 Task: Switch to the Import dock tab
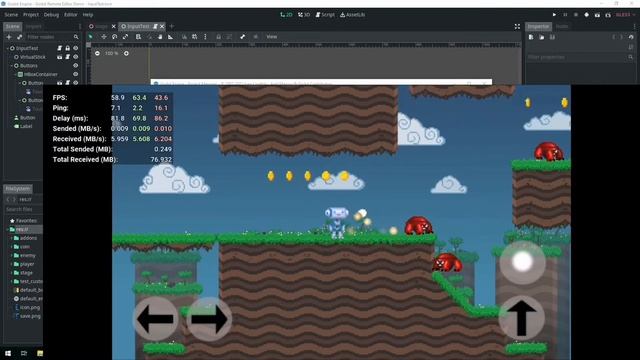pyautogui.click(x=33, y=27)
